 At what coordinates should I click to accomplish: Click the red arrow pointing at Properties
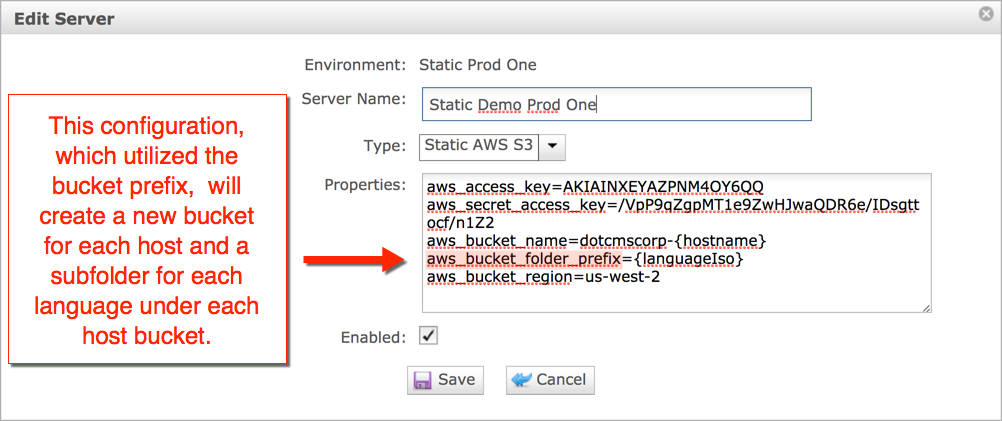(352, 262)
